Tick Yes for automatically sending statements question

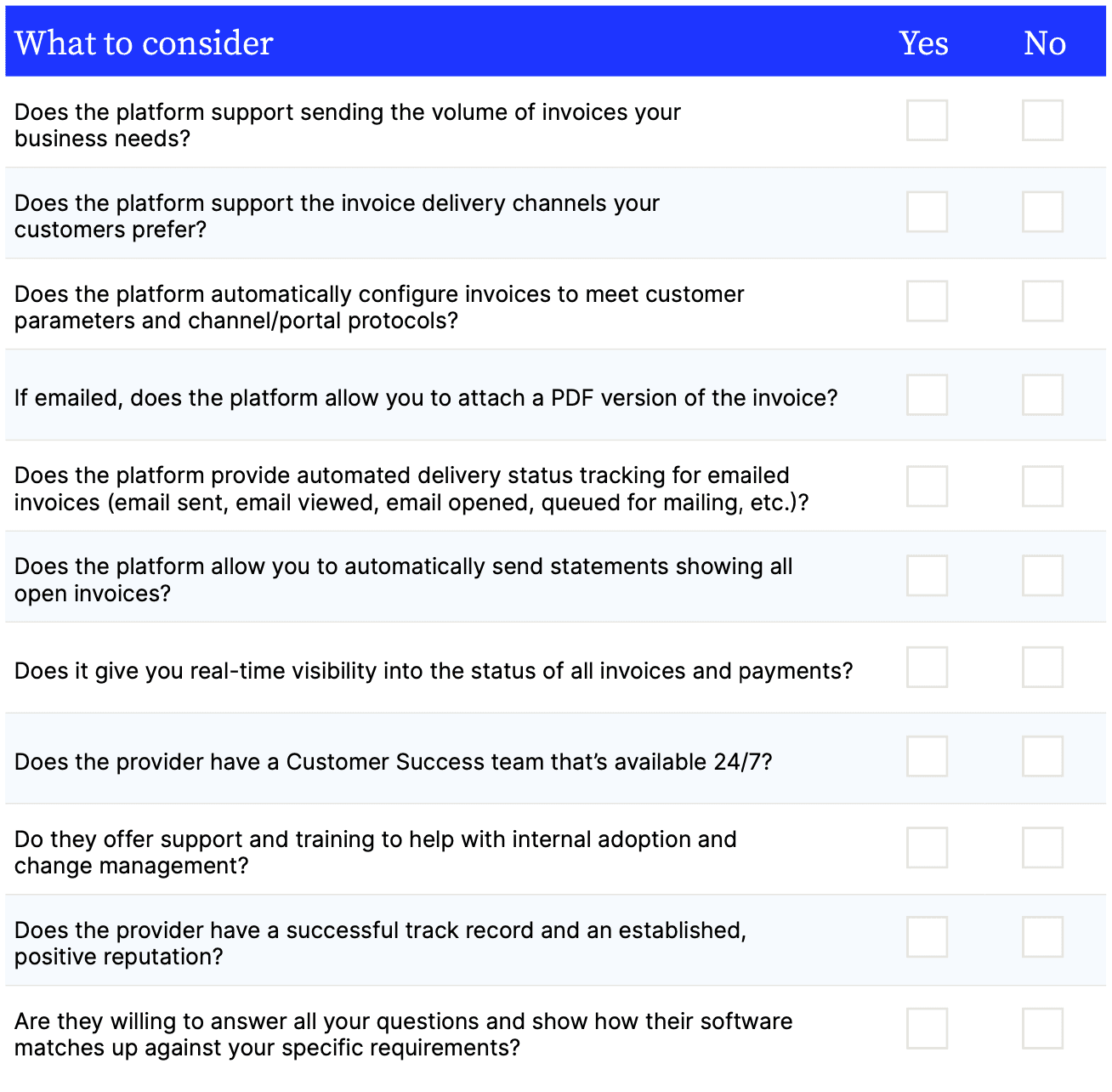pyautogui.click(x=927, y=576)
